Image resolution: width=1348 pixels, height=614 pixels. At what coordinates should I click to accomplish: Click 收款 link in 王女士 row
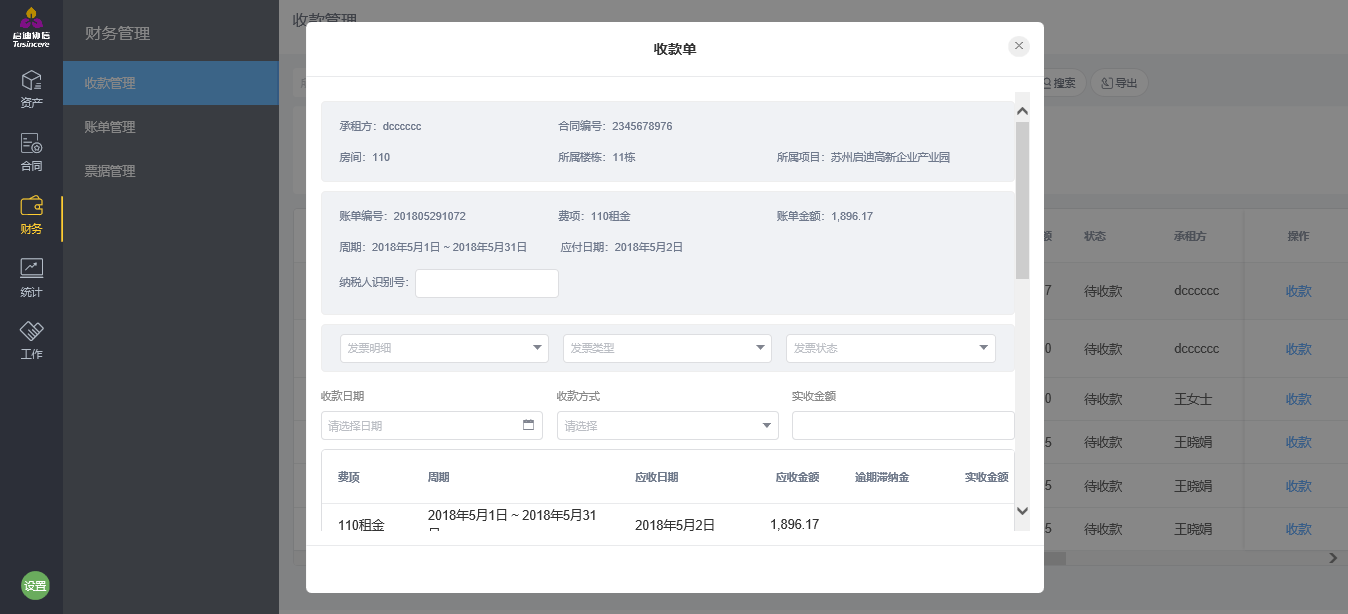point(1298,399)
